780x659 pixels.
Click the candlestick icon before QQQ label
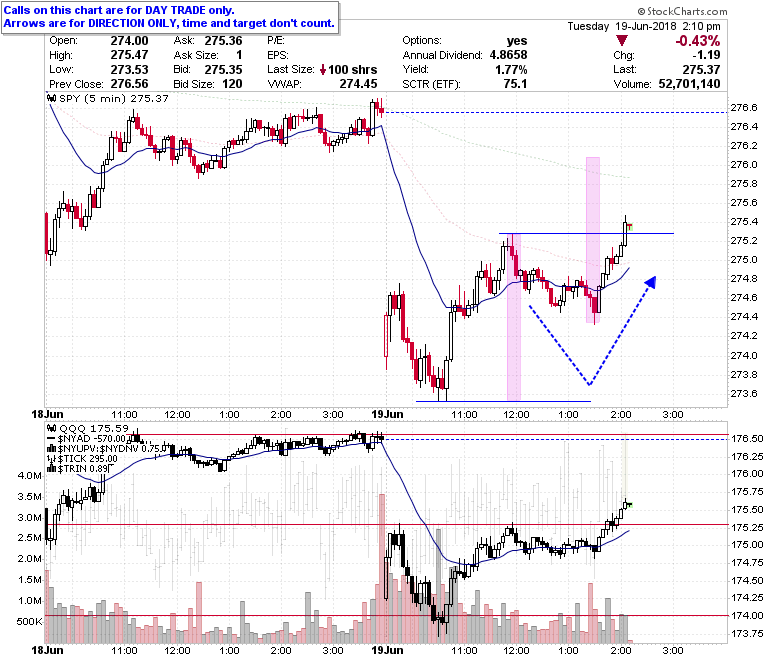click(x=51, y=428)
